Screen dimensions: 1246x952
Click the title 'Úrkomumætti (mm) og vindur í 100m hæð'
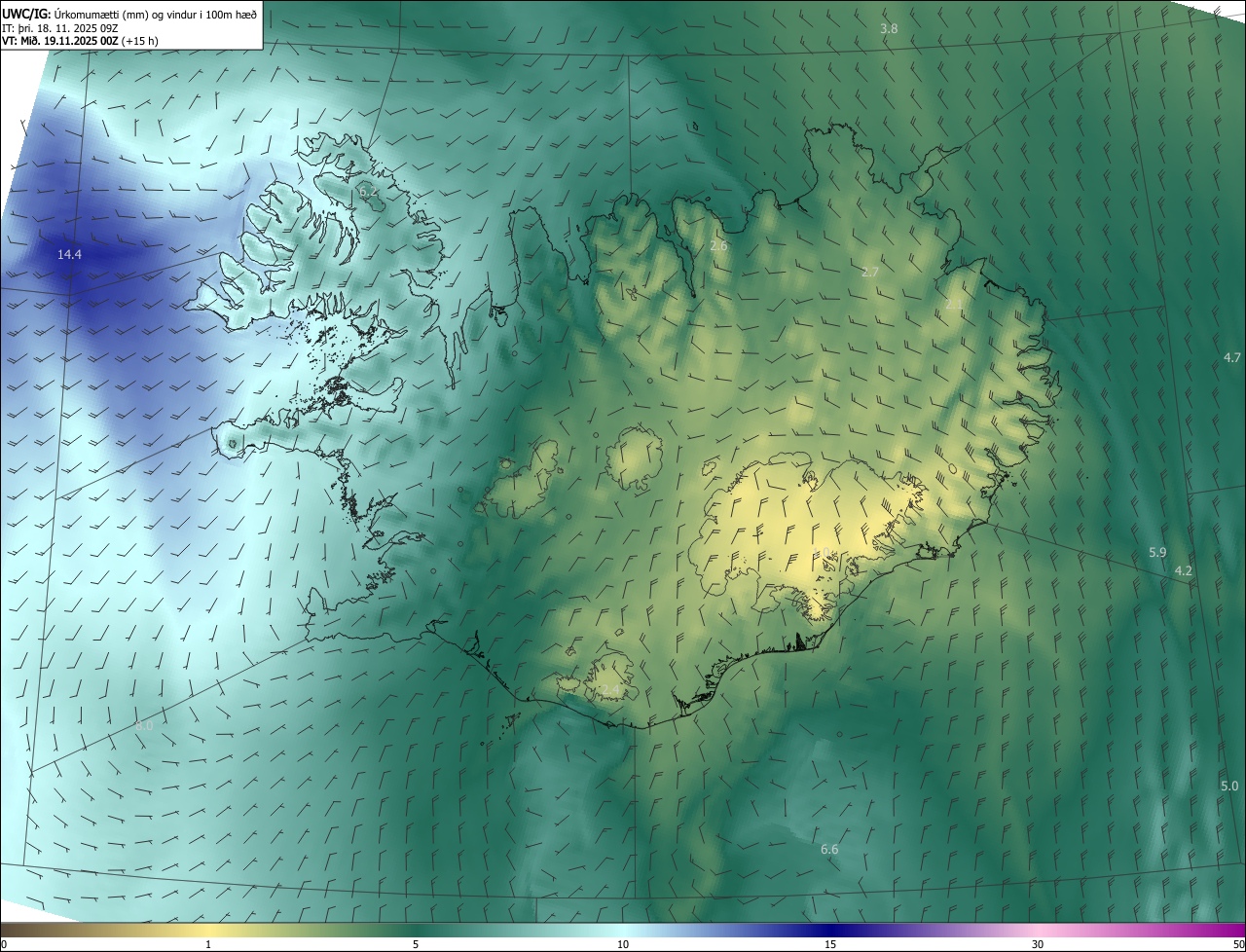[x=156, y=14]
